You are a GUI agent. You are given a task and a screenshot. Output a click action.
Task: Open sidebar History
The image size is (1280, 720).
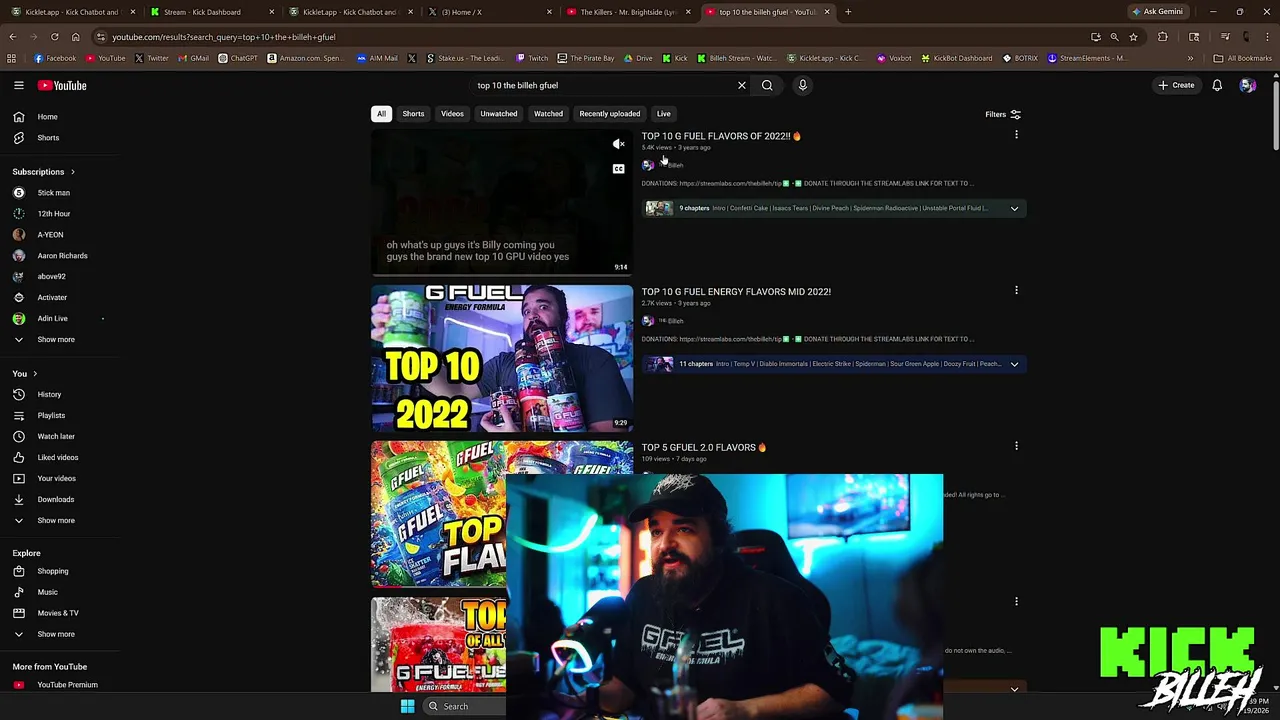click(49, 394)
